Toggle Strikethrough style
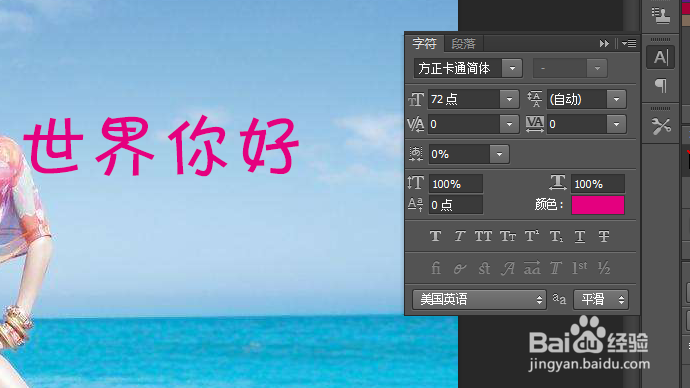This screenshot has height=388, width=690. 604,237
